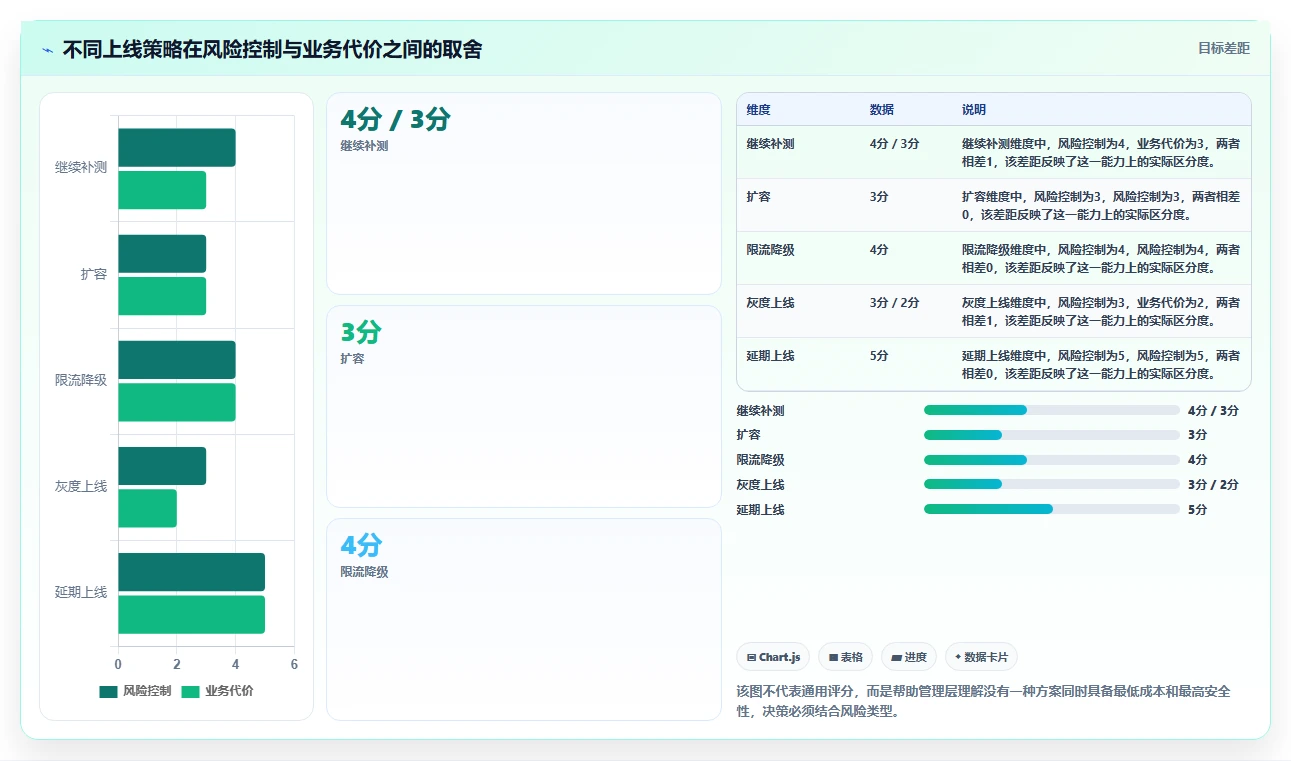Click the 延期上线维度中 description in the table
The width and height of the screenshot is (1291, 761).
(x=1101, y=365)
